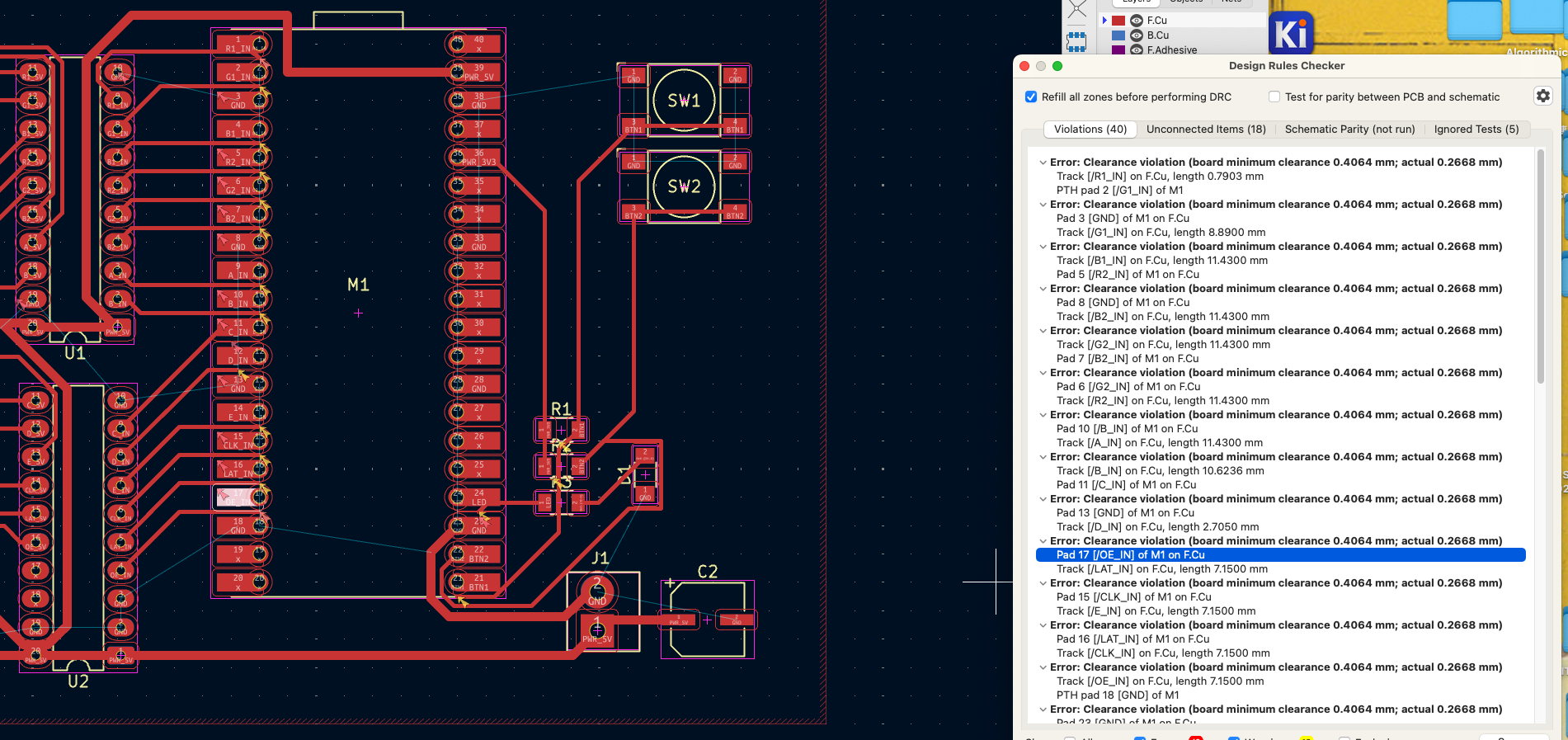The width and height of the screenshot is (1568, 740).
Task: Click the C2 capacitor footprint on the PCB canvas
Action: (x=708, y=619)
